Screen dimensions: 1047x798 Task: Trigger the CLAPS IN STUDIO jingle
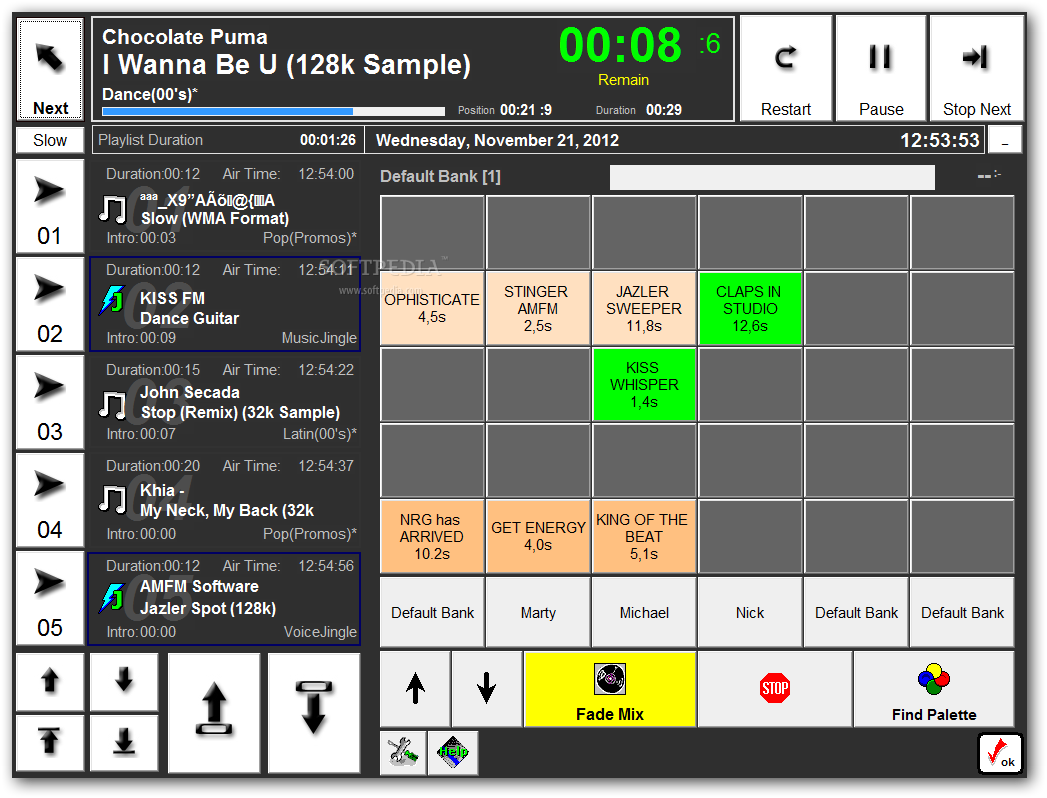click(x=750, y=309)
